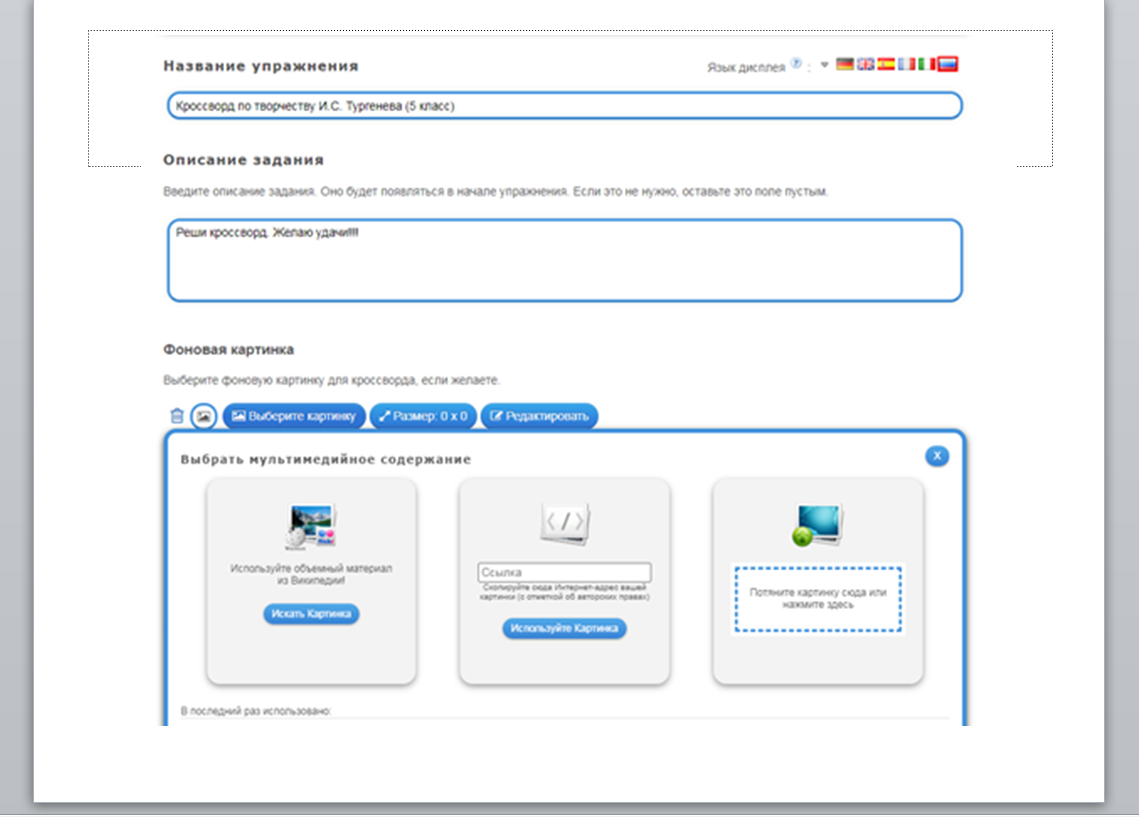Switch display language to Spanish flag

click(x=886, y=64)
